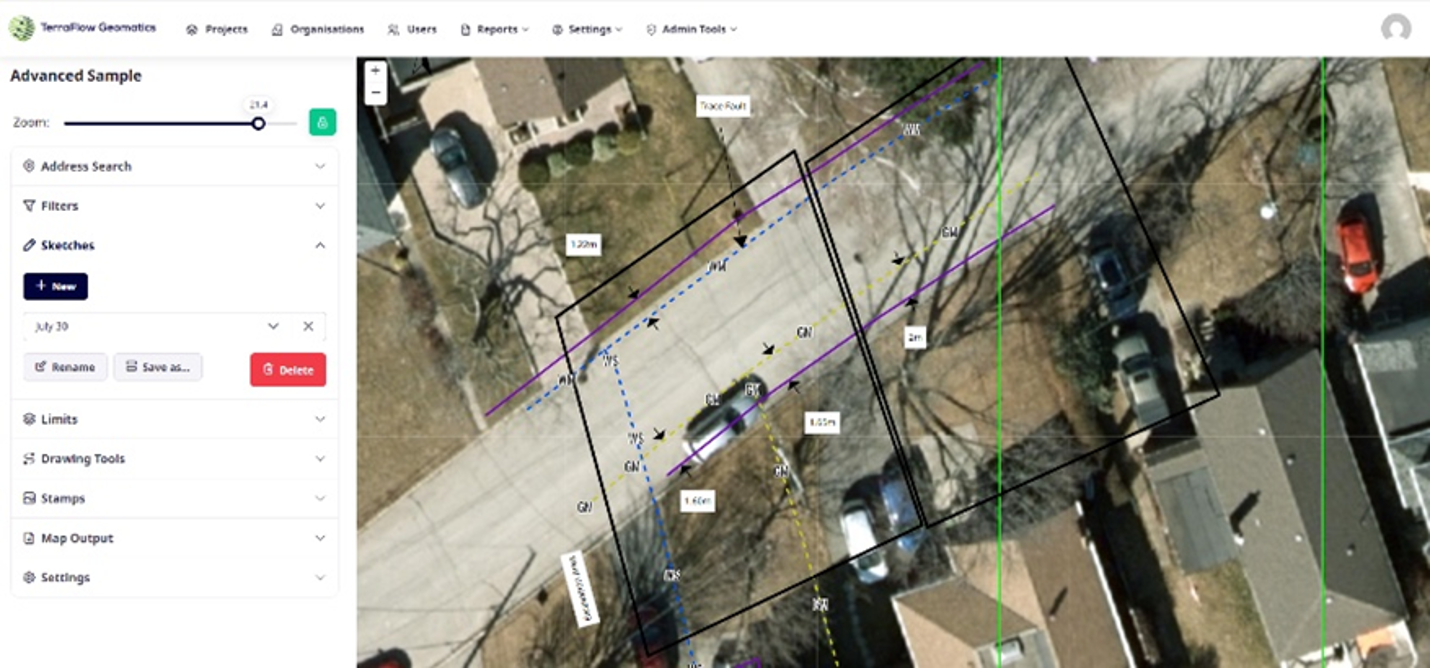This screenshot has width=1430, height=672.
Task: Go to Organisations in the navbar
Action: (318, 29)
